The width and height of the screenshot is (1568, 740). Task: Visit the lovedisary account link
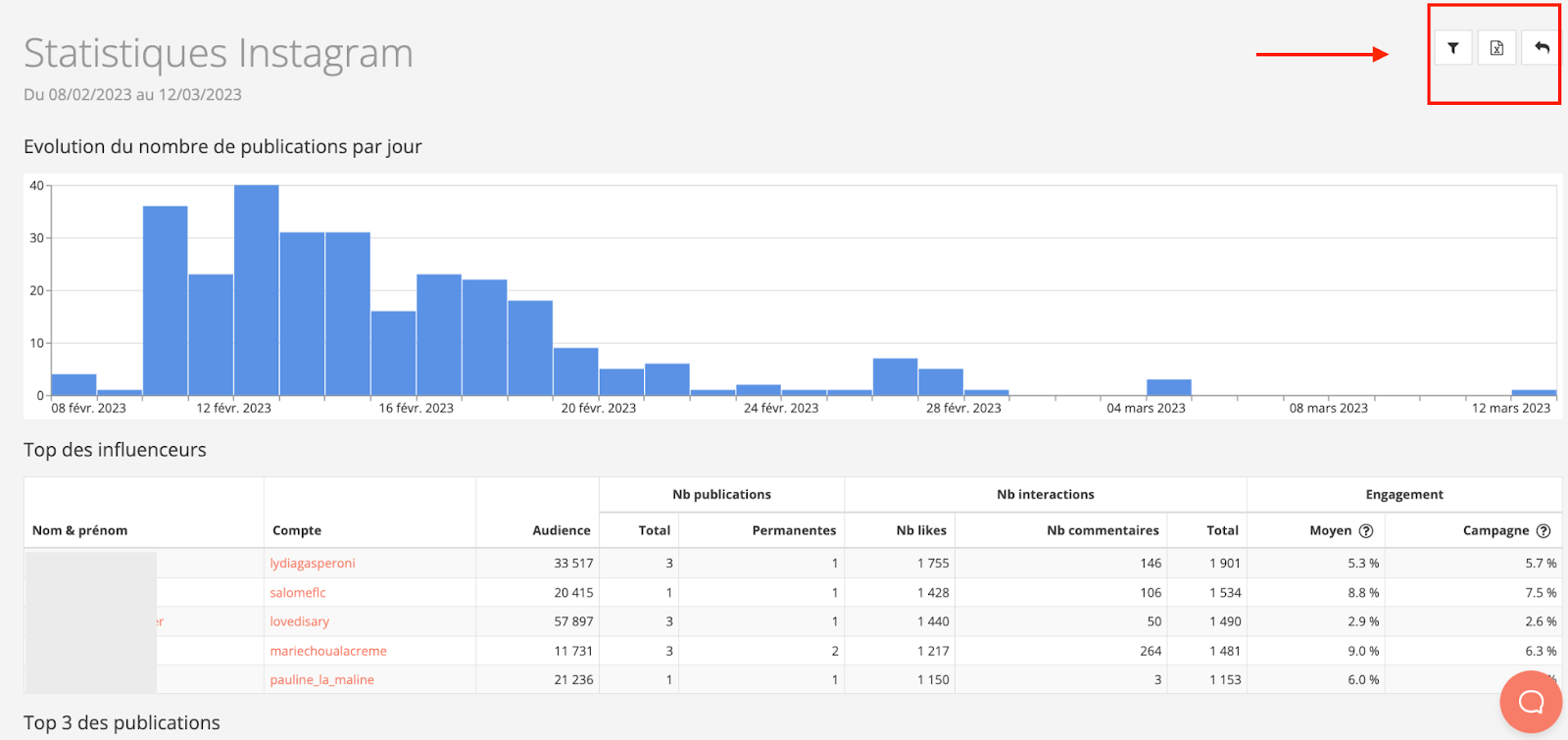pyautogui.click(x=300, y=621)
